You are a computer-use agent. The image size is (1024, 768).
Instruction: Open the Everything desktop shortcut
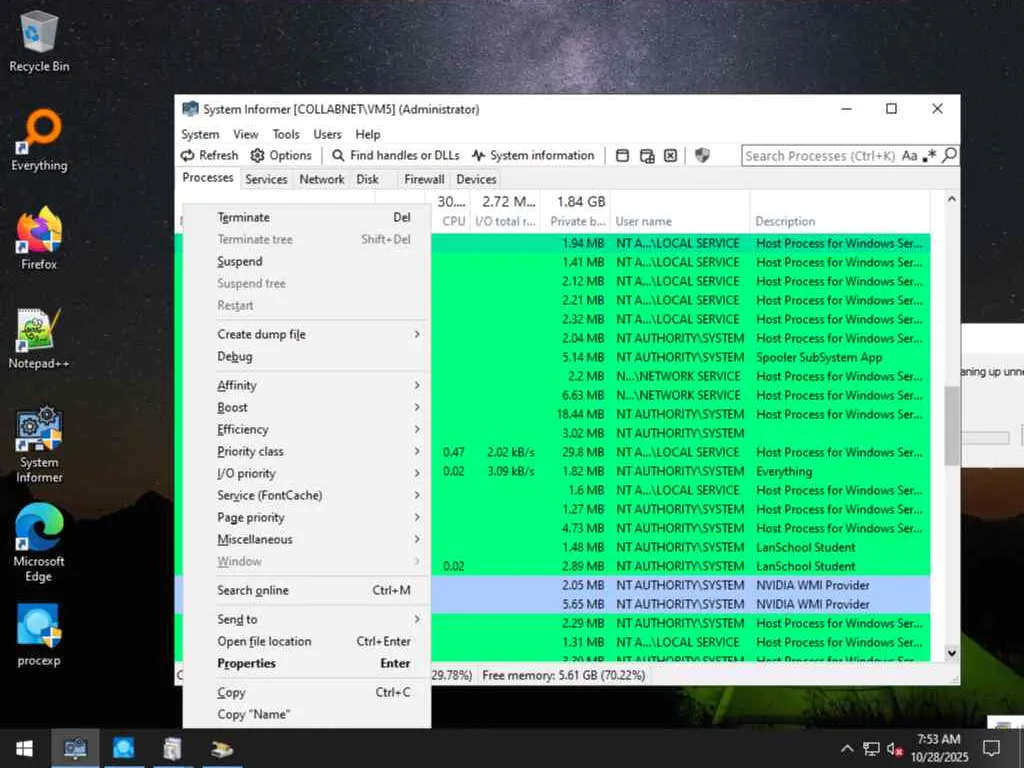(39, 141)
